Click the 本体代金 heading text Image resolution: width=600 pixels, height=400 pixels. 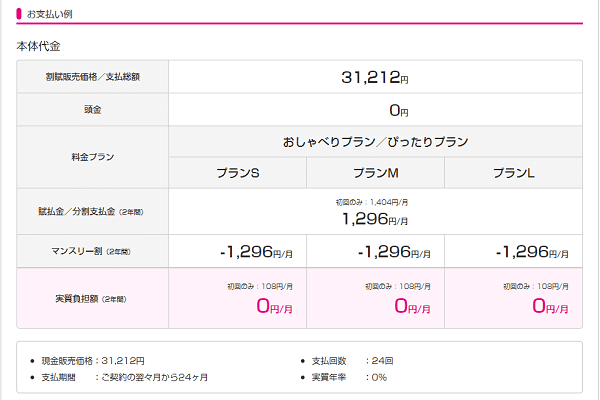[x=39, y=46]
